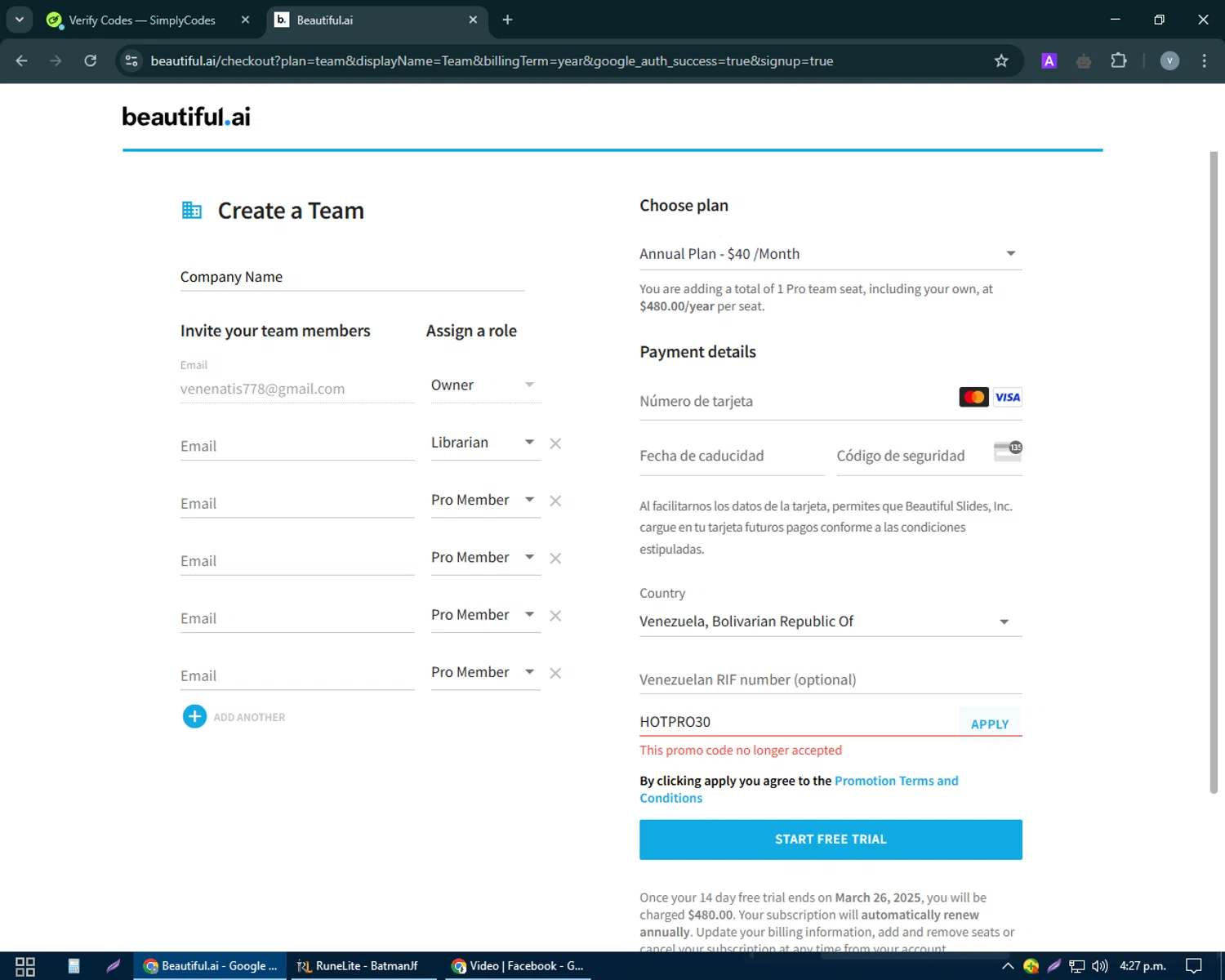This screenshot has height=980, width=1225.
Task: Click the Mastercard card icon
Action: (973, 397)
